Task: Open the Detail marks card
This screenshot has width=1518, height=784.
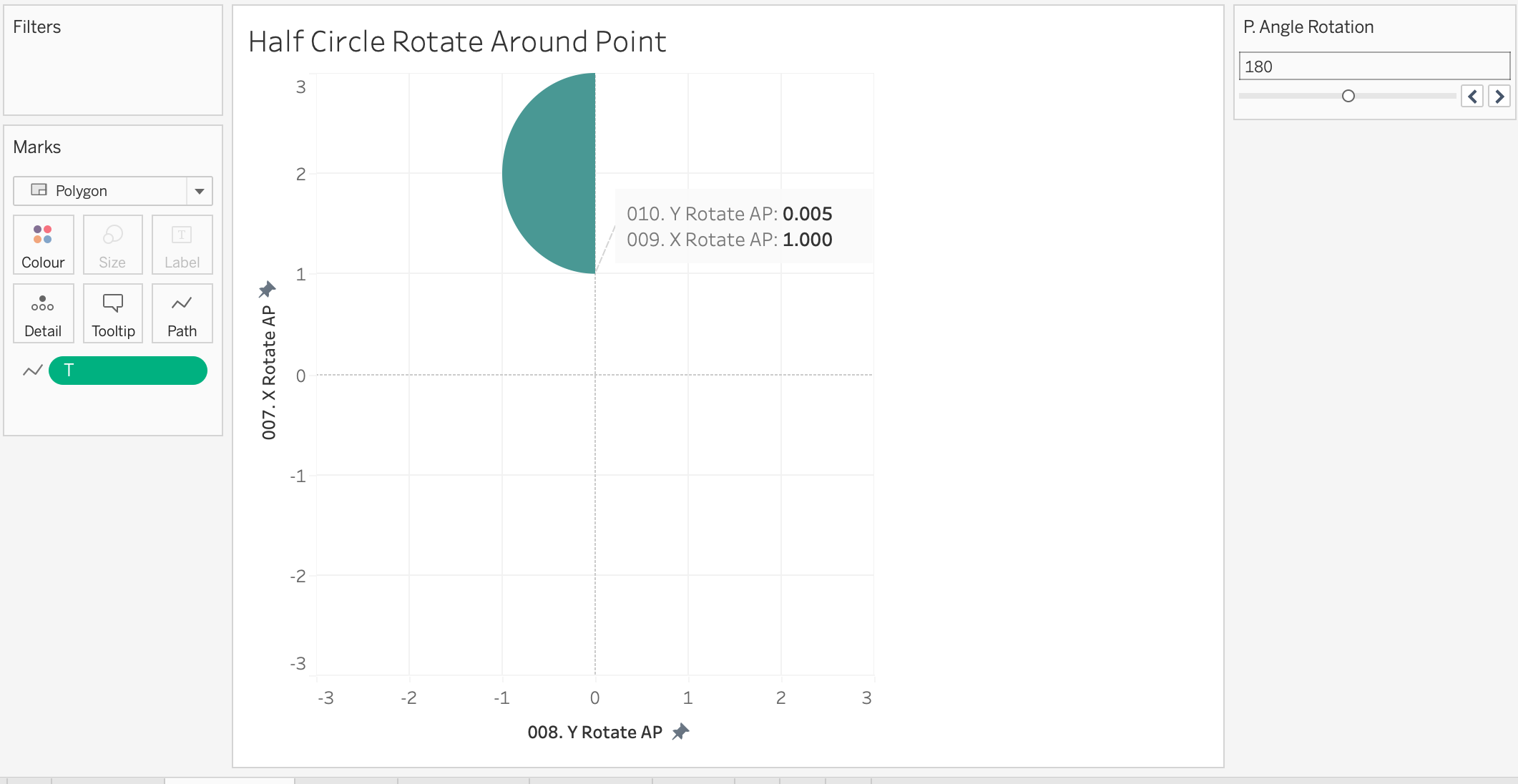Action: point(43,313)
